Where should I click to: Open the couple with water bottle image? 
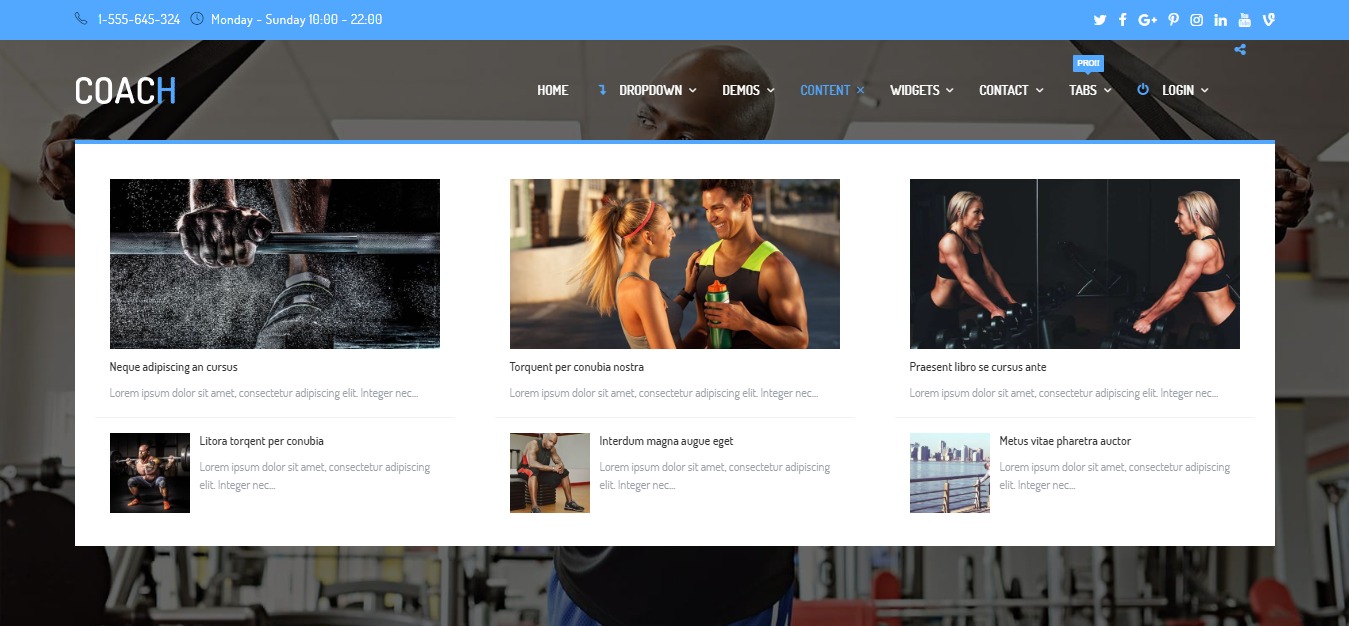coord(675,264)
